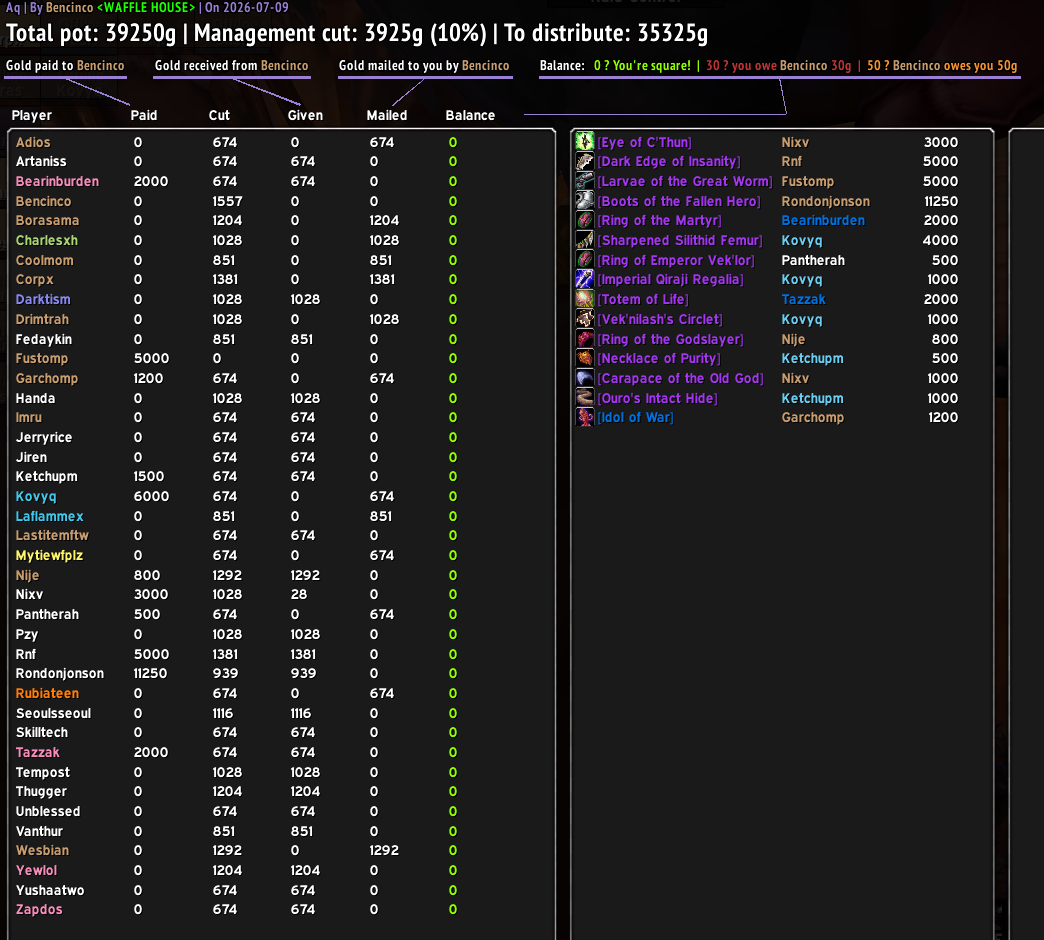
Task: Open the [Dark Edge of Insanity] link
Action: [x=669, y=162]
